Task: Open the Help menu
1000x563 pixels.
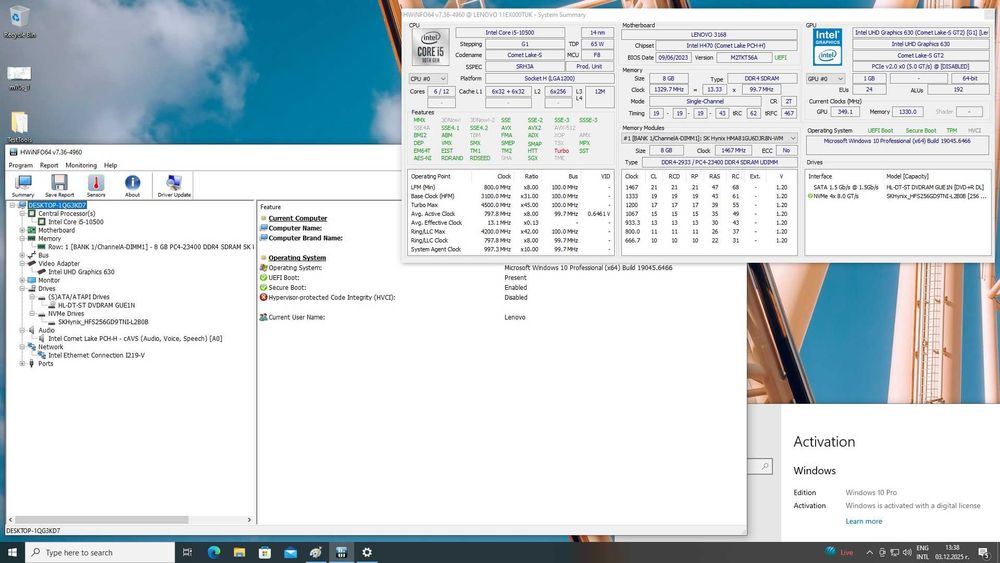Action: [110, 165]
